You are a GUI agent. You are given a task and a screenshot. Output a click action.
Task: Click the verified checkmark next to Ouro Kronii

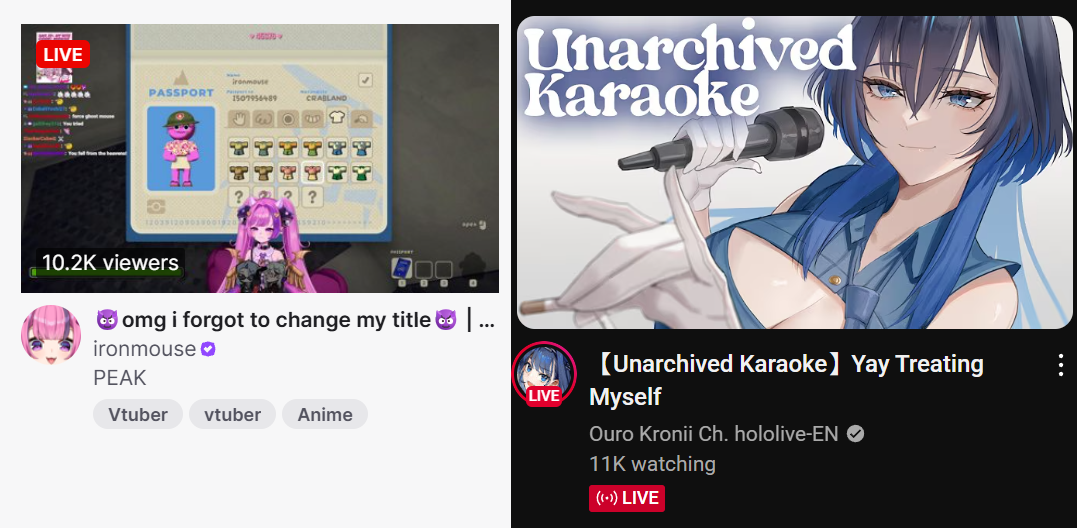click(855, 434)
